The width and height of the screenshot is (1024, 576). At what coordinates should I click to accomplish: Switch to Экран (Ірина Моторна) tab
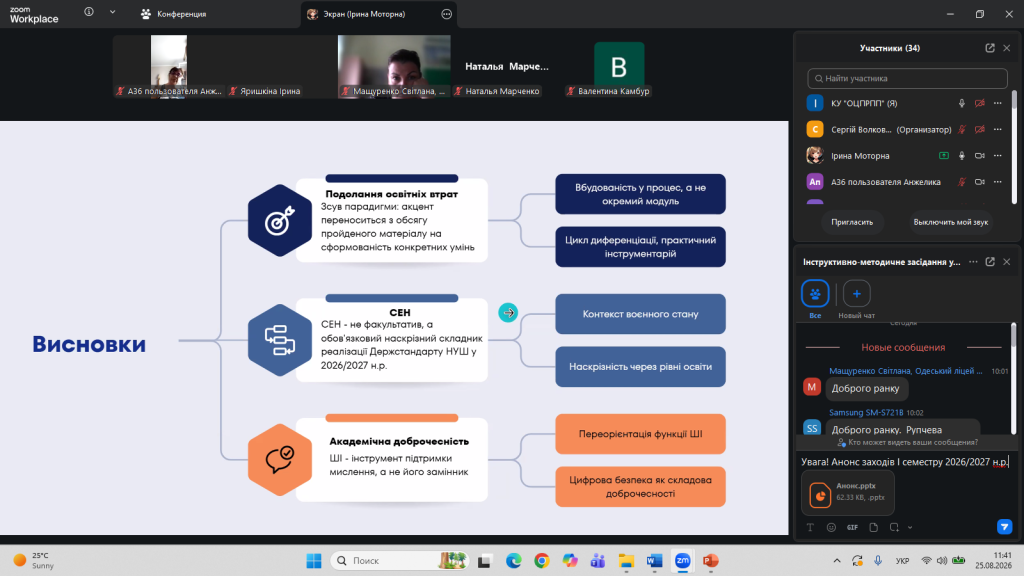pyautogui.click(x=364, y=14)
